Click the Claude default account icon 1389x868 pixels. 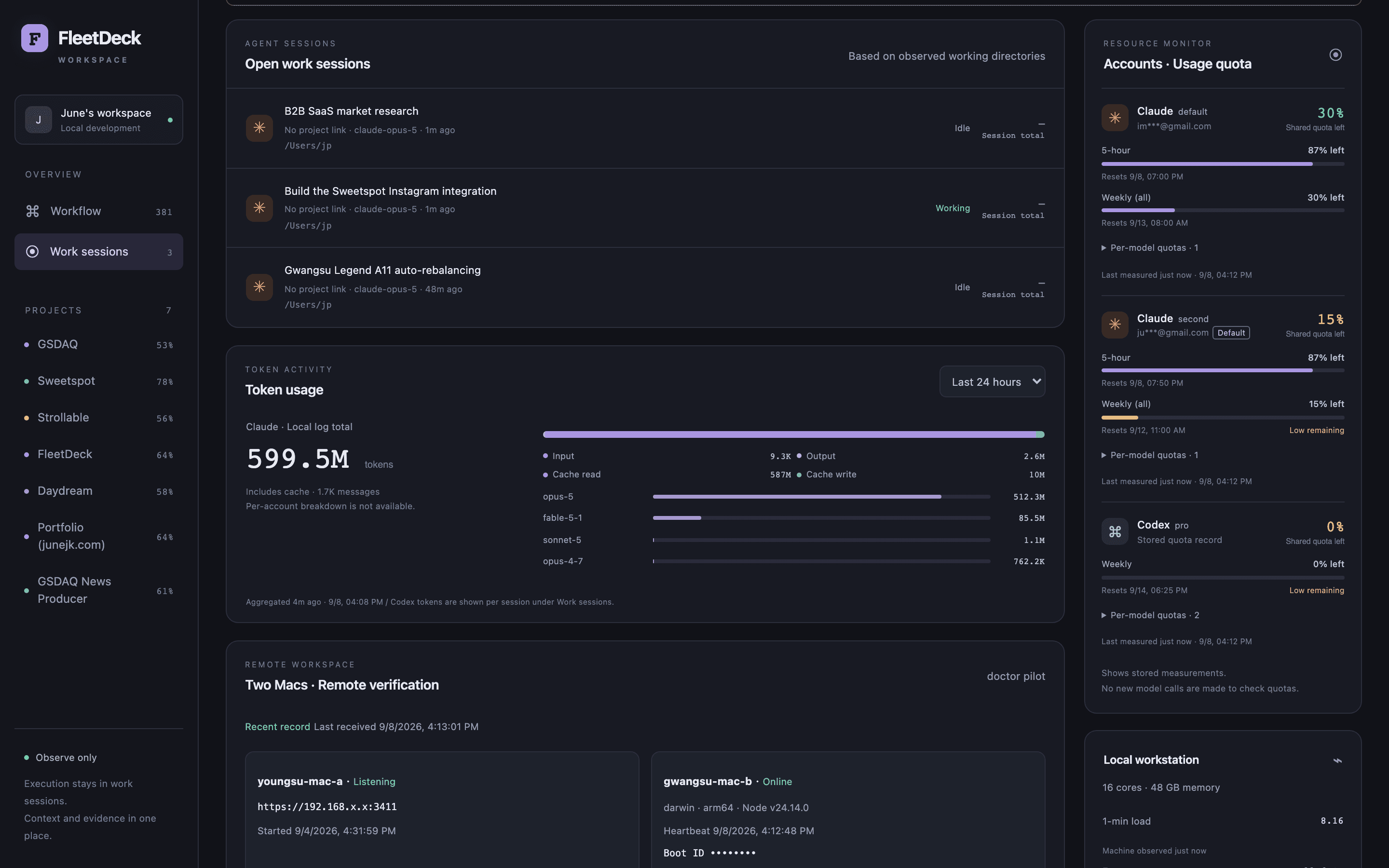pyautogui.click(x=1115, y=118)
